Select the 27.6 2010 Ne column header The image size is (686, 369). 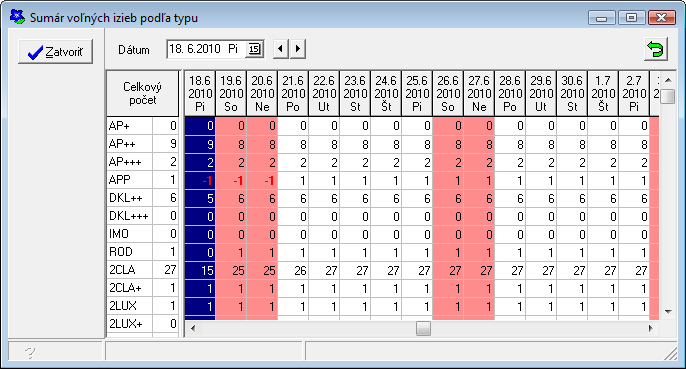[479, 94]
